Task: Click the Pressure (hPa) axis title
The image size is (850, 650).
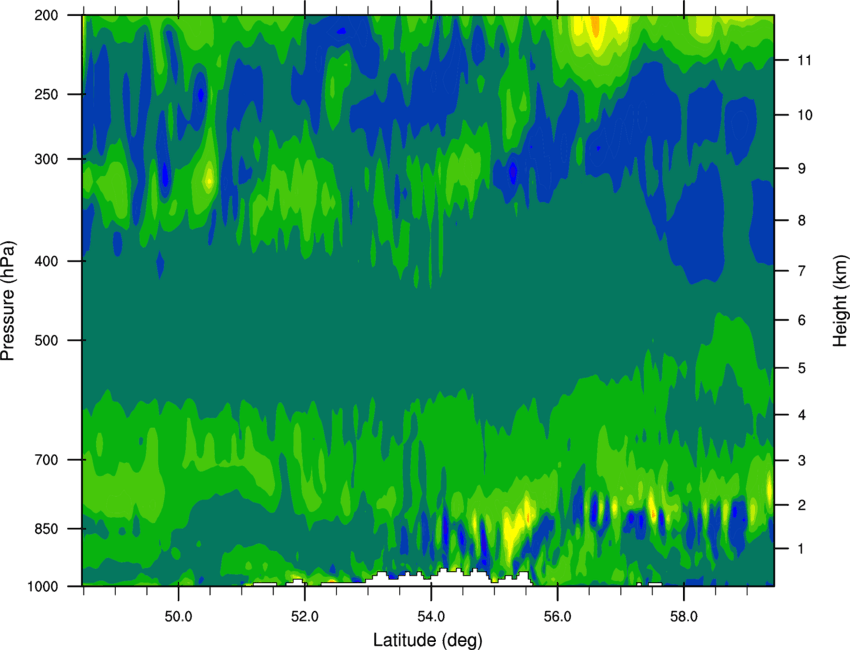Action: tap(8, 301)
